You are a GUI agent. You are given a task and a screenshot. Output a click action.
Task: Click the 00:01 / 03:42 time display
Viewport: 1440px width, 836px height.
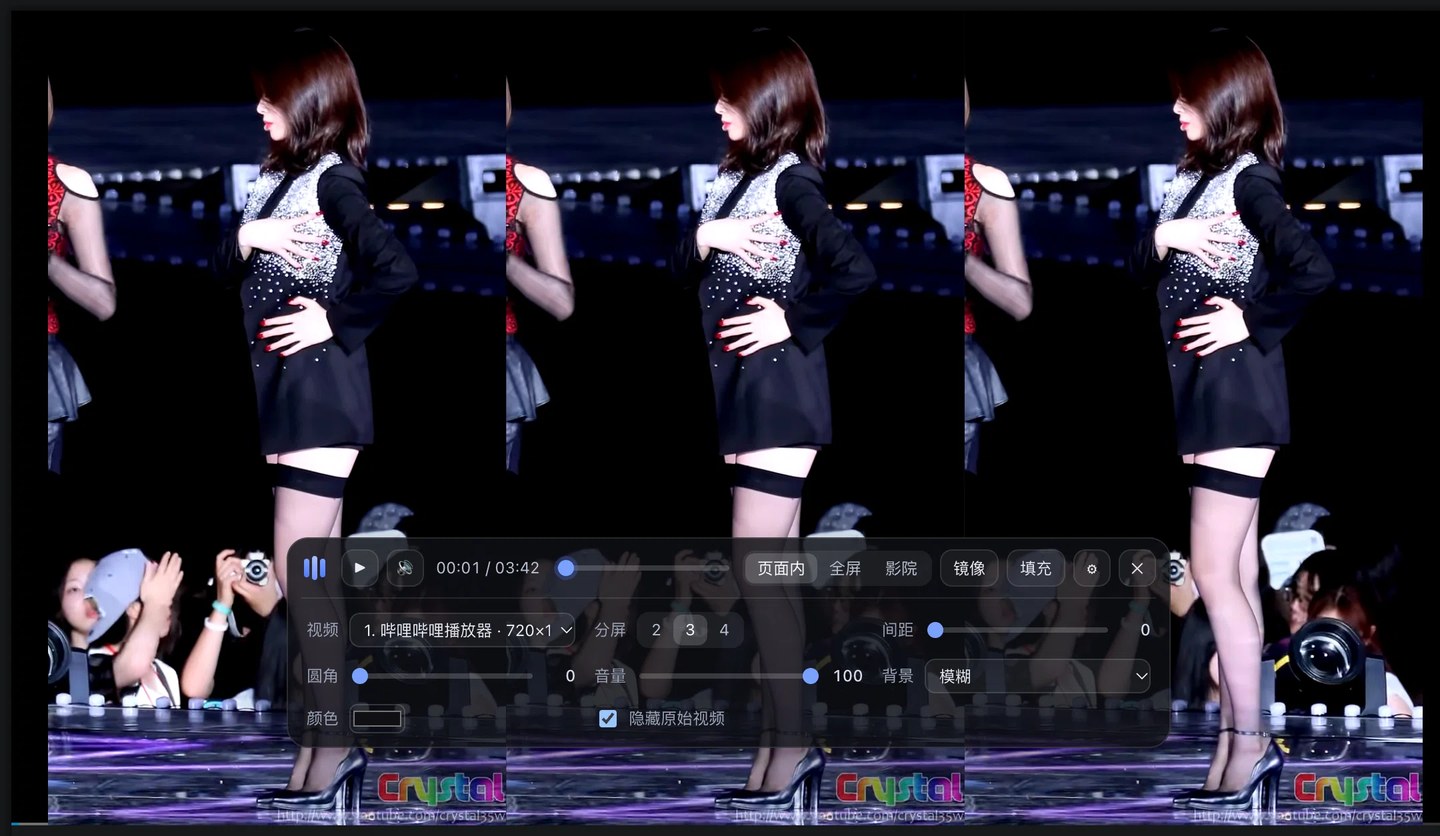coord(488,568)
